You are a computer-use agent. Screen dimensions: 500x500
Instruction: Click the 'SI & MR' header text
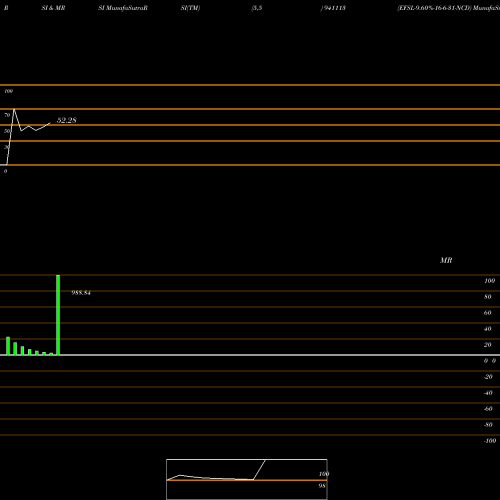tap(53, 8)
